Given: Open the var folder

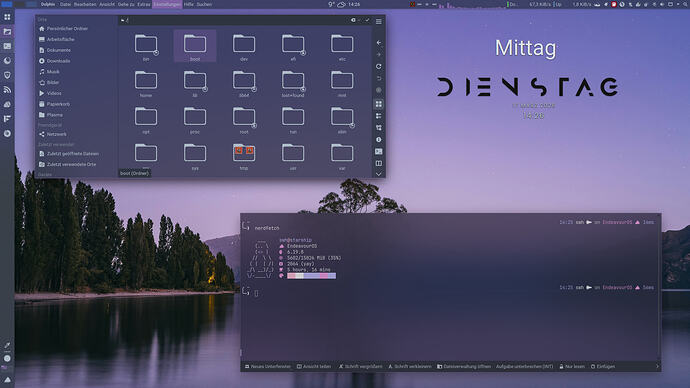Looking at the screenshot, I should click(x=342, y=157).
